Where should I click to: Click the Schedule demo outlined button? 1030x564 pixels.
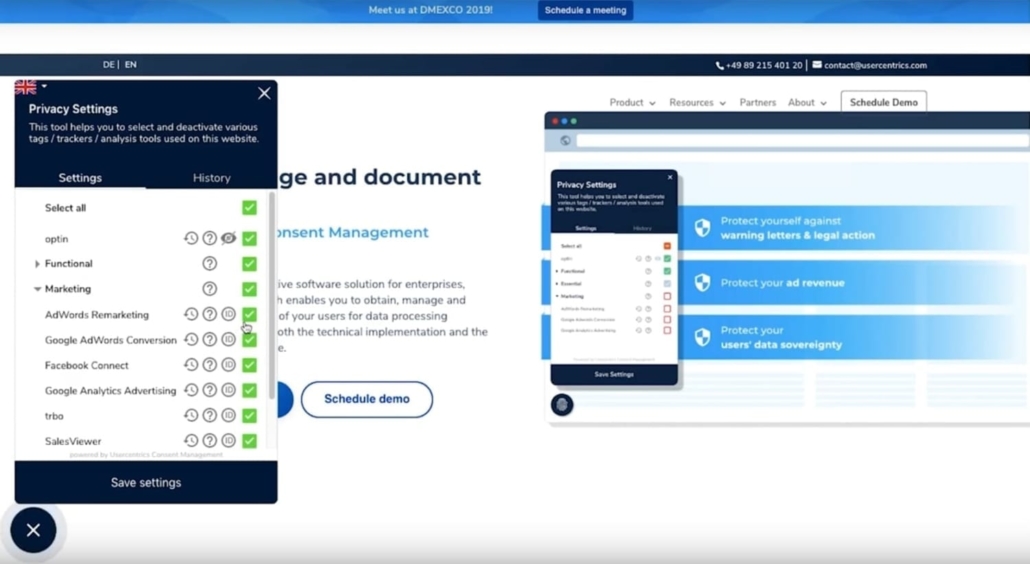point(367,399)
